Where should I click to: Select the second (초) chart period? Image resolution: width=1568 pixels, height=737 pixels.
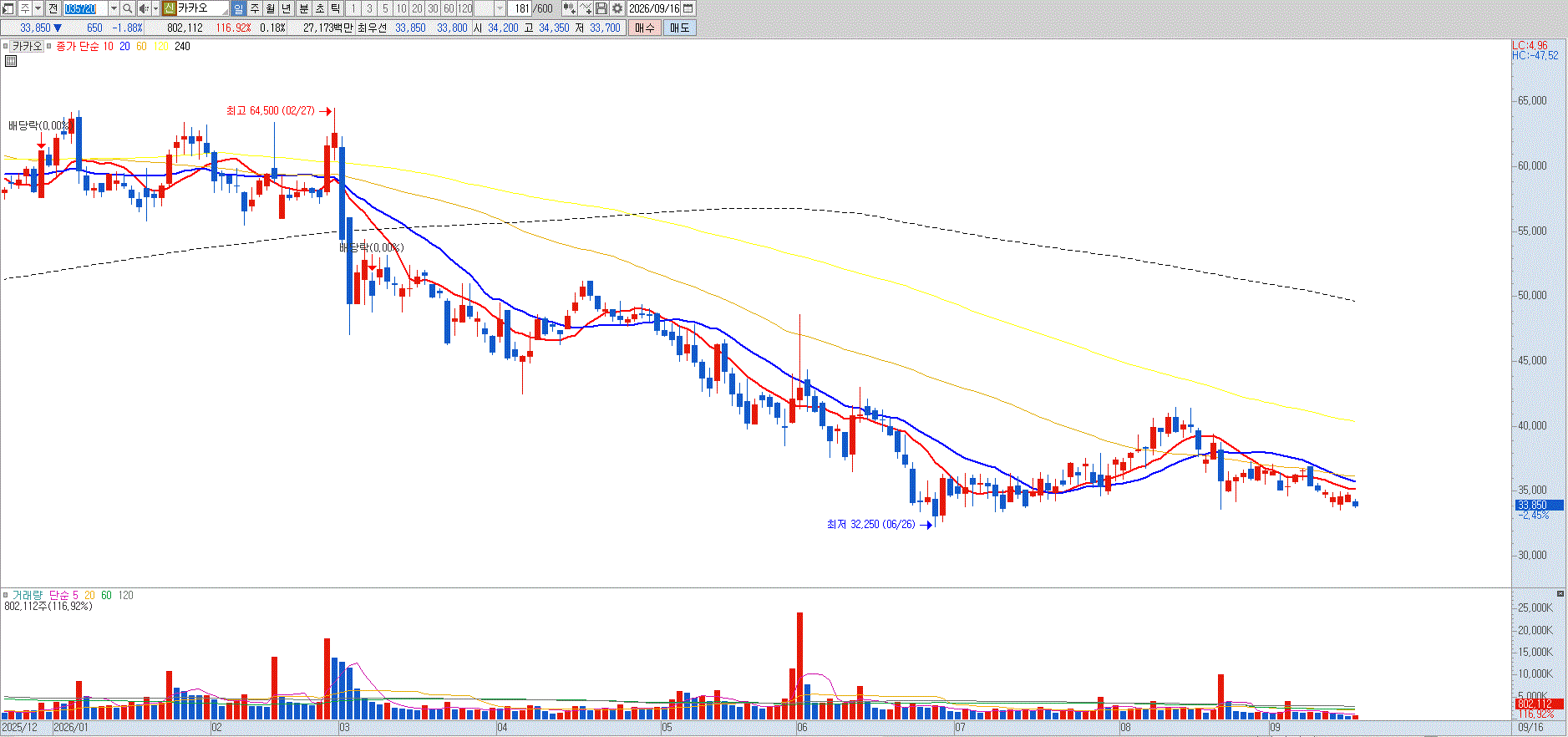click(320, 8)
